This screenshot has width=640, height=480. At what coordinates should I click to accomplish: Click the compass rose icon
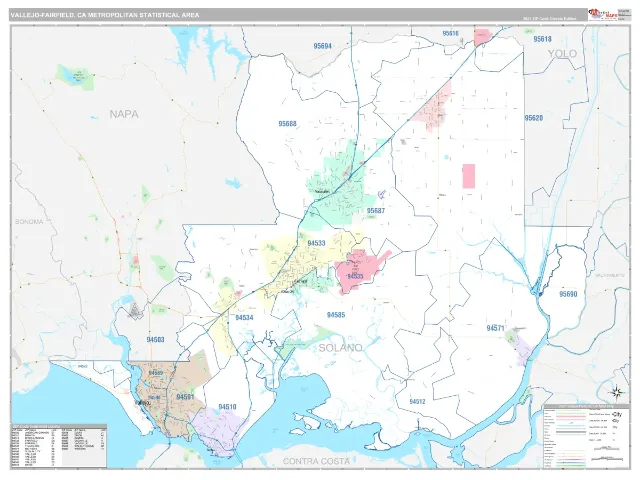(618, 393)
